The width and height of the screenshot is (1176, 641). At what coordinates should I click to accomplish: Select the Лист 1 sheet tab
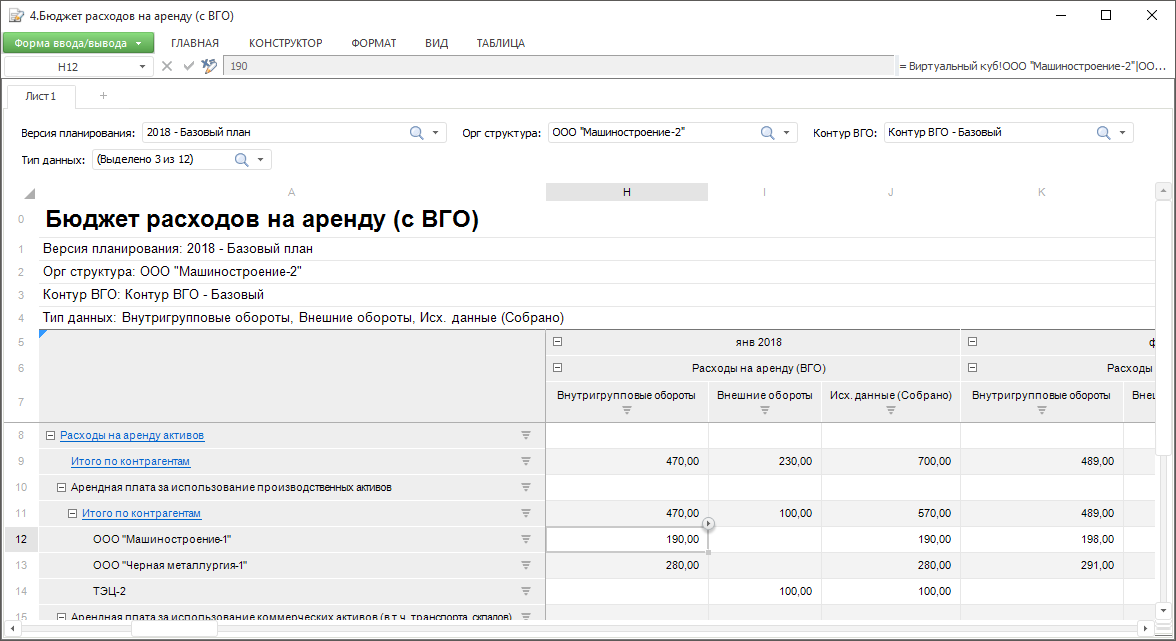click(41, 97)
